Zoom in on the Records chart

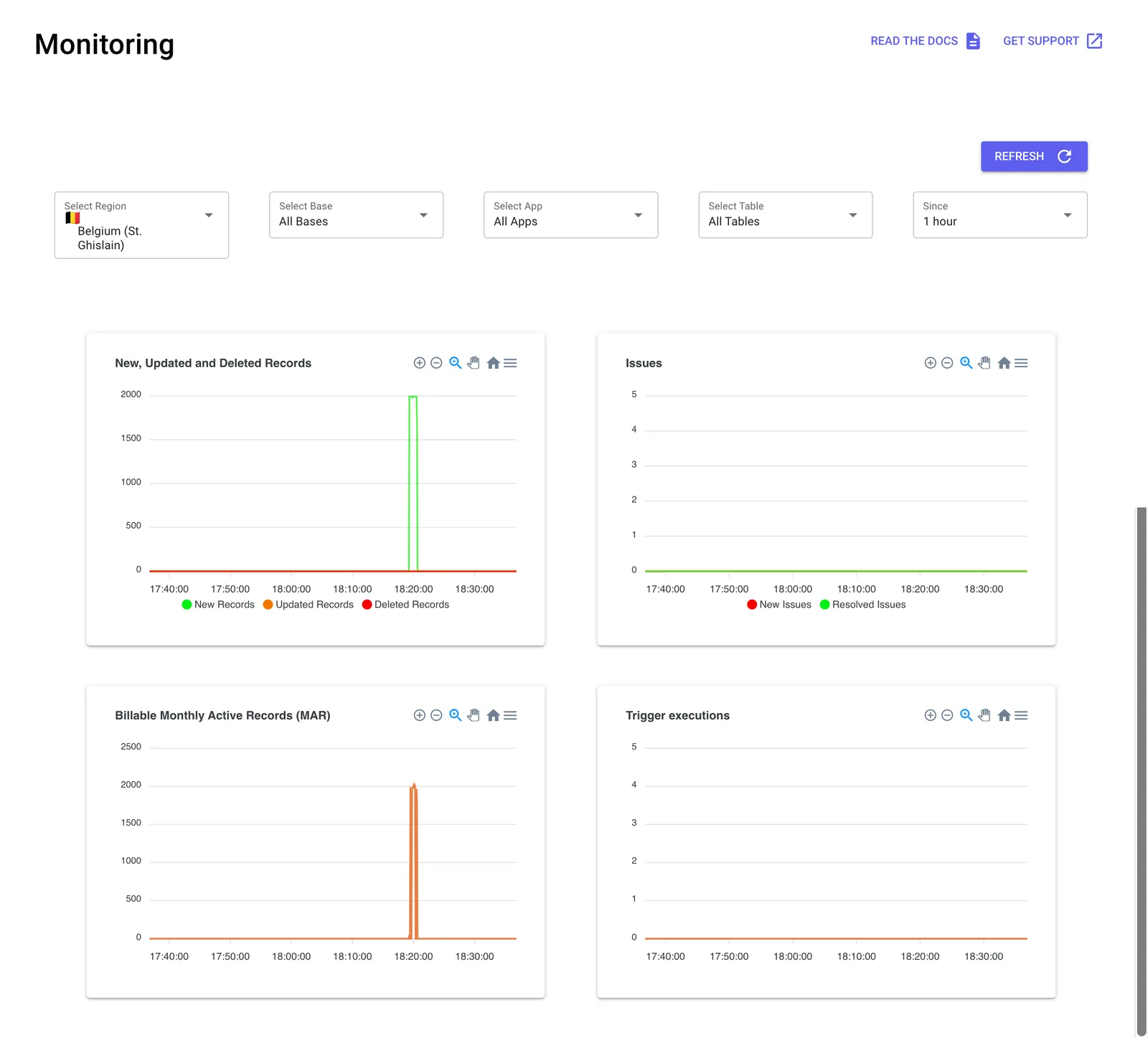point(420,363)
